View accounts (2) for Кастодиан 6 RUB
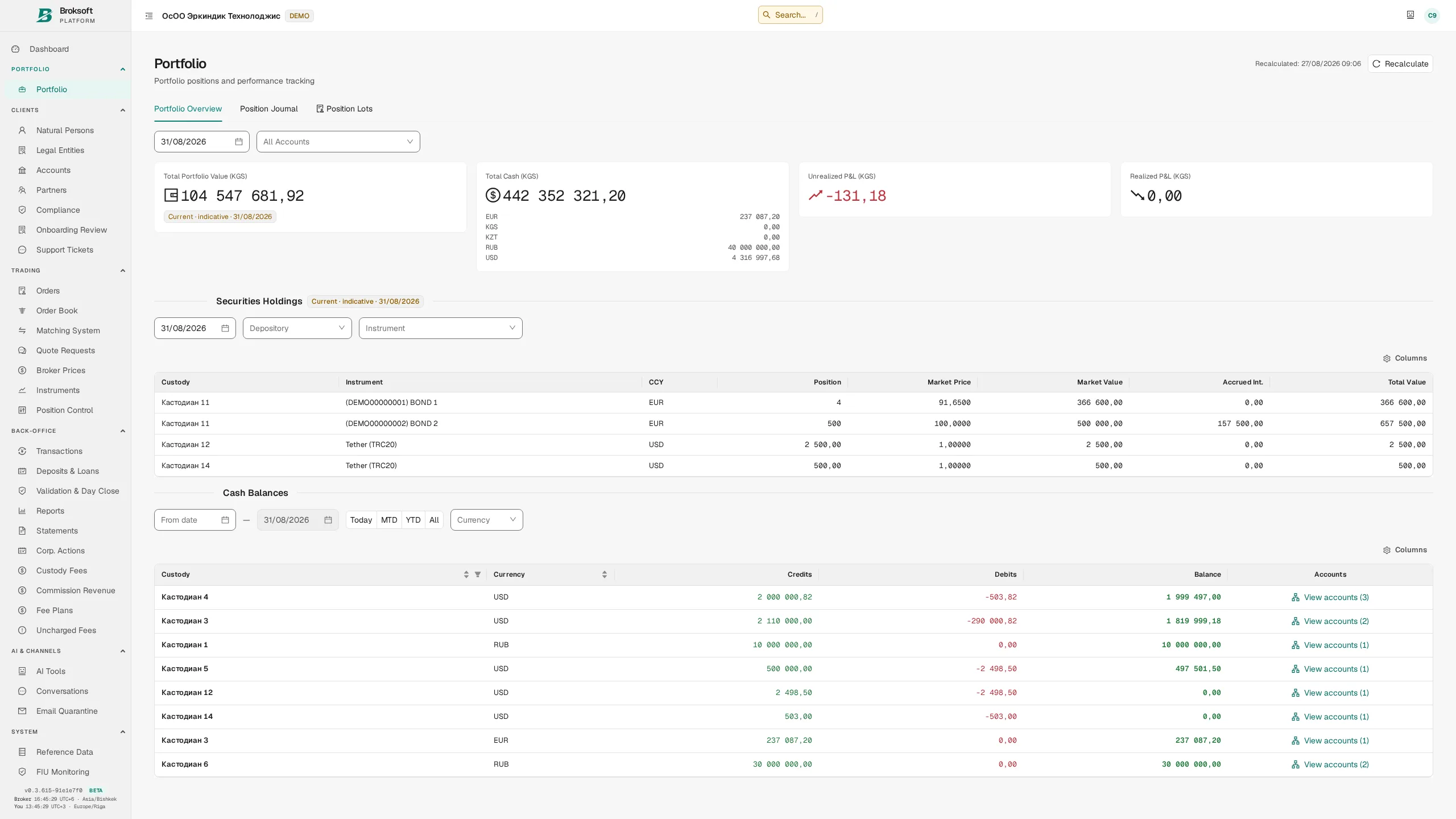1456x819 pixels. [x=1330, y=764]
